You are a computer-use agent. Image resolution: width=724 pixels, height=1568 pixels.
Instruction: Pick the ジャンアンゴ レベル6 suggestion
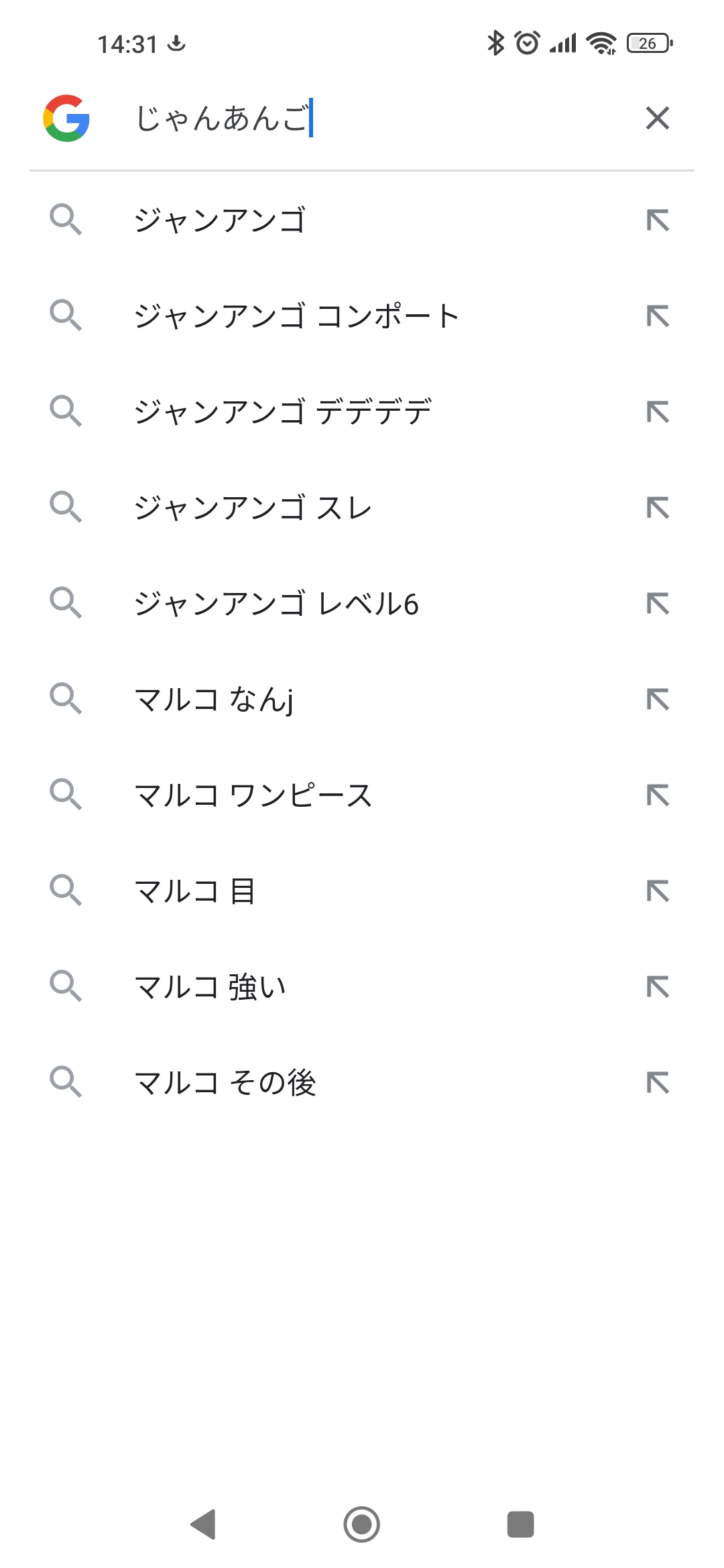tap(276, 604)
